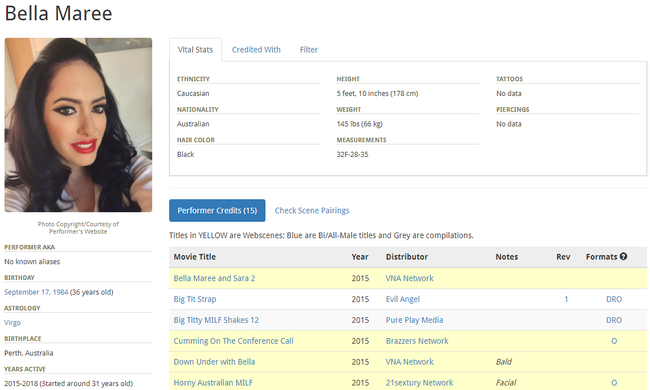Click the Distributor column header
The height and width of the screenshot is (390, 650).
[x=407, y=257]
